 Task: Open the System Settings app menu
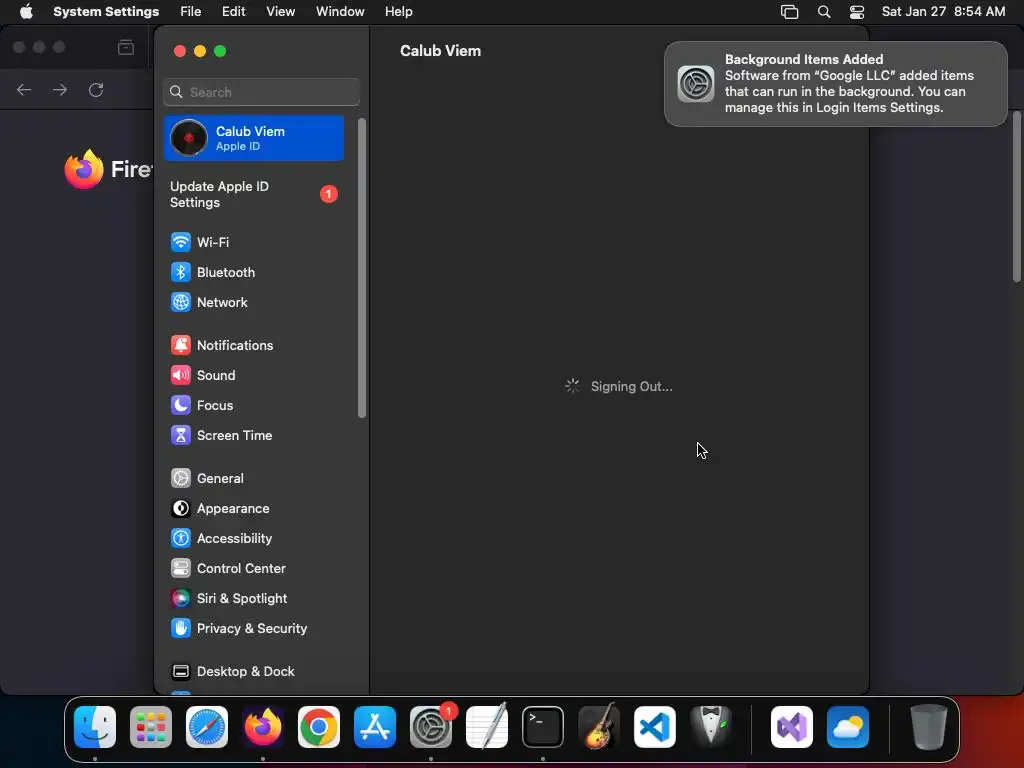[x=106, y=12]
